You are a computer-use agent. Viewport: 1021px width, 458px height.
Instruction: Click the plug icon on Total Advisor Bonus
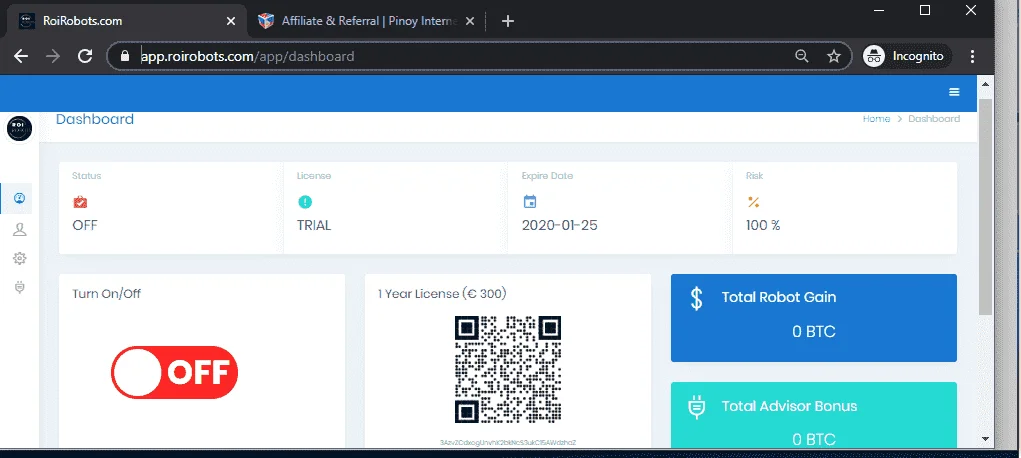pyautogui.click(x=696, y=407)
